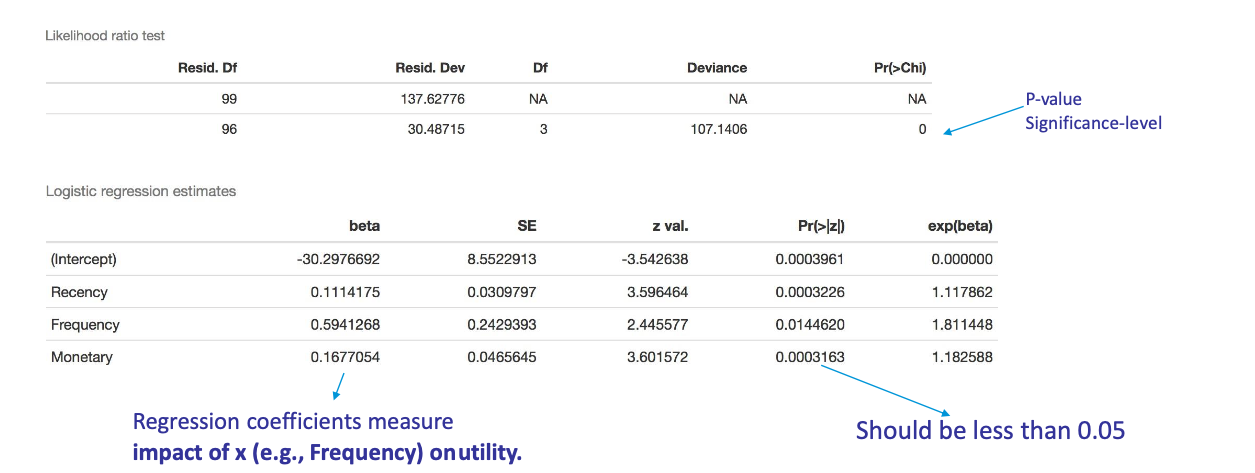Select the 'Recency' row label
The width and height of the screenshot is (1255, 473).
[79, 292]
